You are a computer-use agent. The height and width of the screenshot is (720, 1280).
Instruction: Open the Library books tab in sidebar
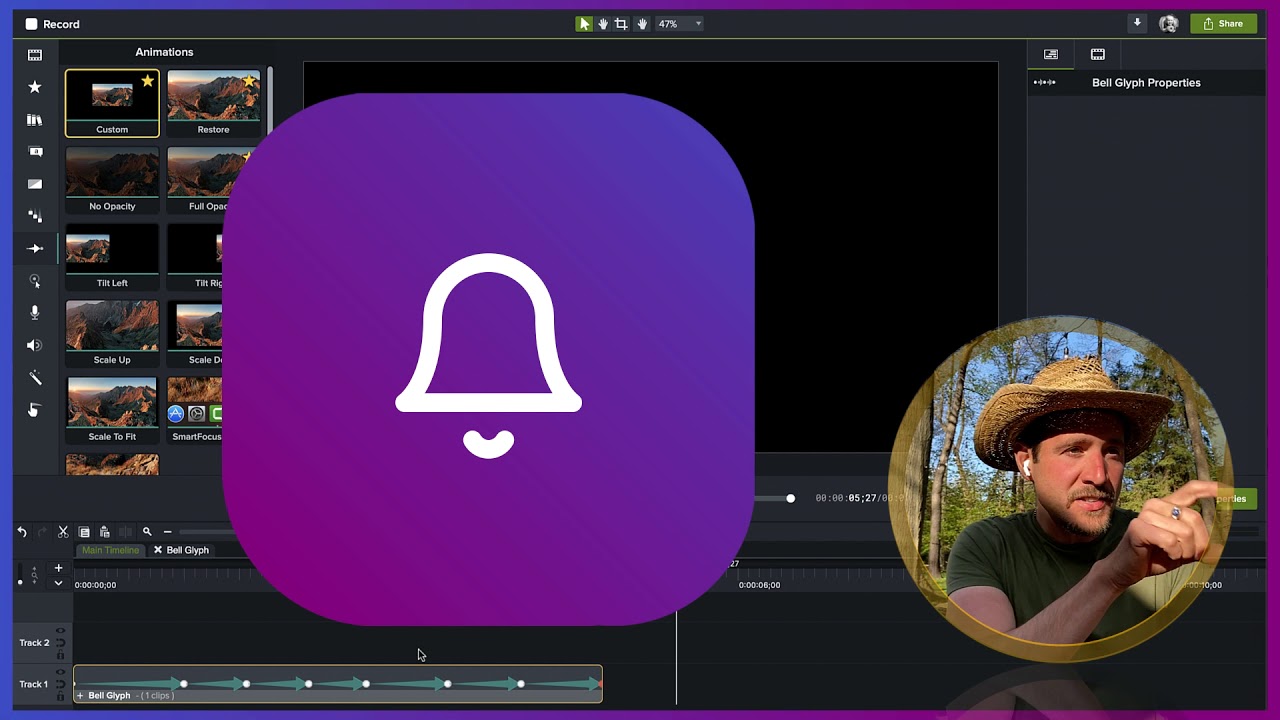click(x=35, y=119)
